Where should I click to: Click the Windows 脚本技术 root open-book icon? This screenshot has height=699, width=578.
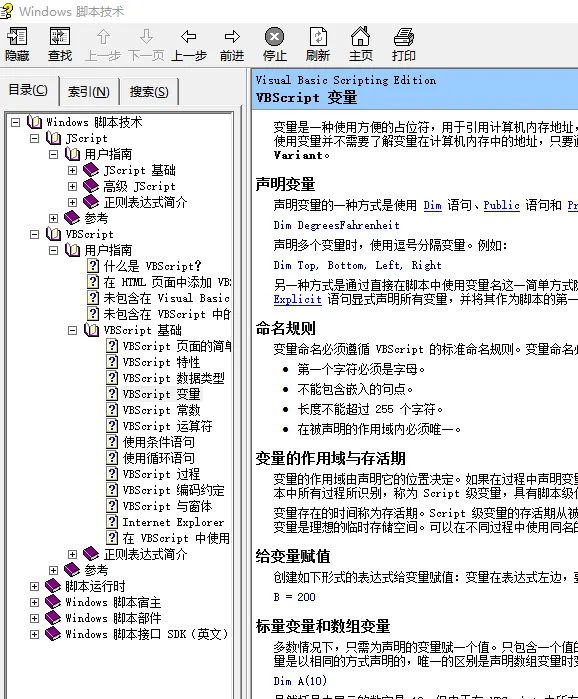[34, 122]
